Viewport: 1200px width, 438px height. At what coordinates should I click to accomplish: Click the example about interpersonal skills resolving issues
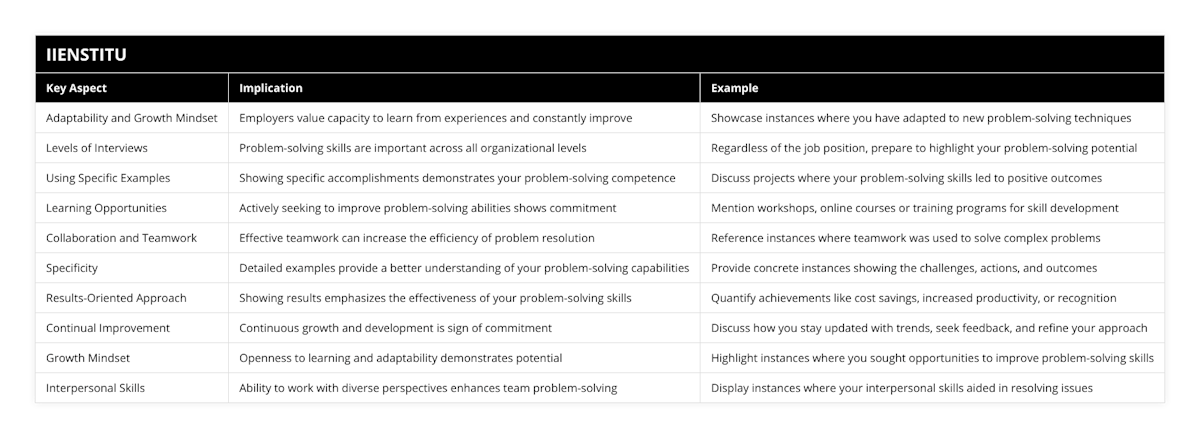tap(901, 388)
